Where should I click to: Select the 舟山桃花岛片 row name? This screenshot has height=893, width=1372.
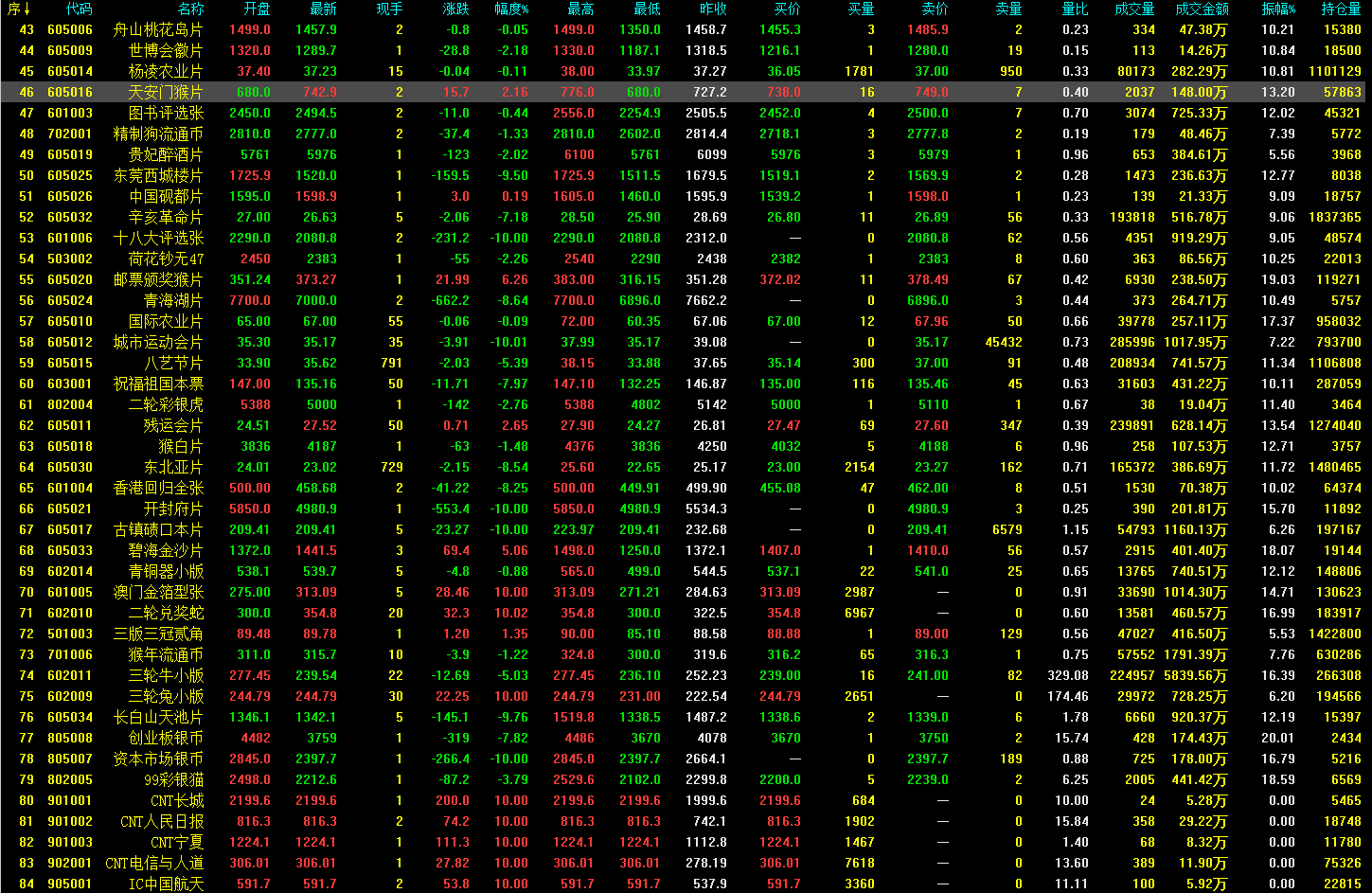[x=158, y=29]
